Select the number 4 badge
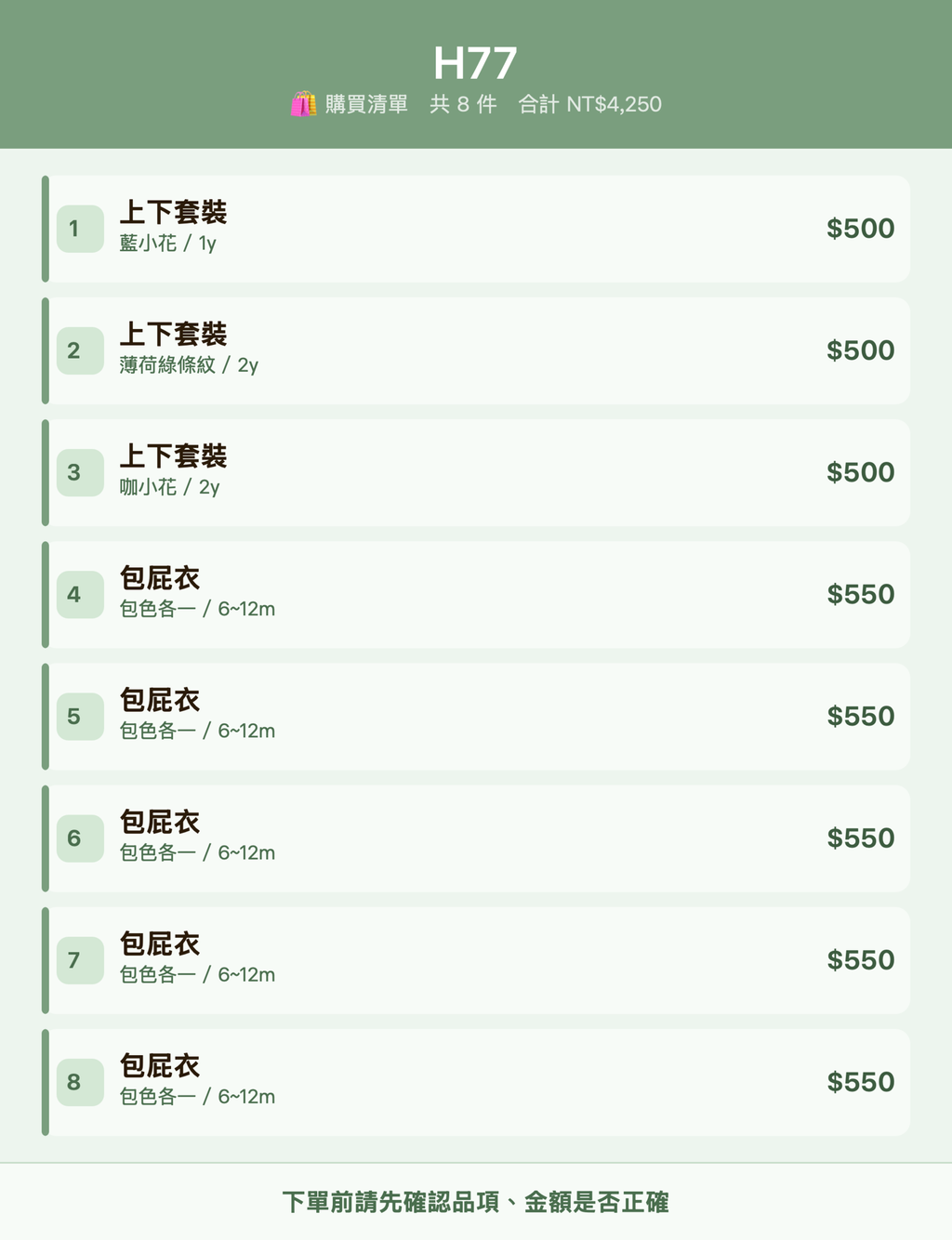Screen dimensions: 952x1240 pos(80,595)
